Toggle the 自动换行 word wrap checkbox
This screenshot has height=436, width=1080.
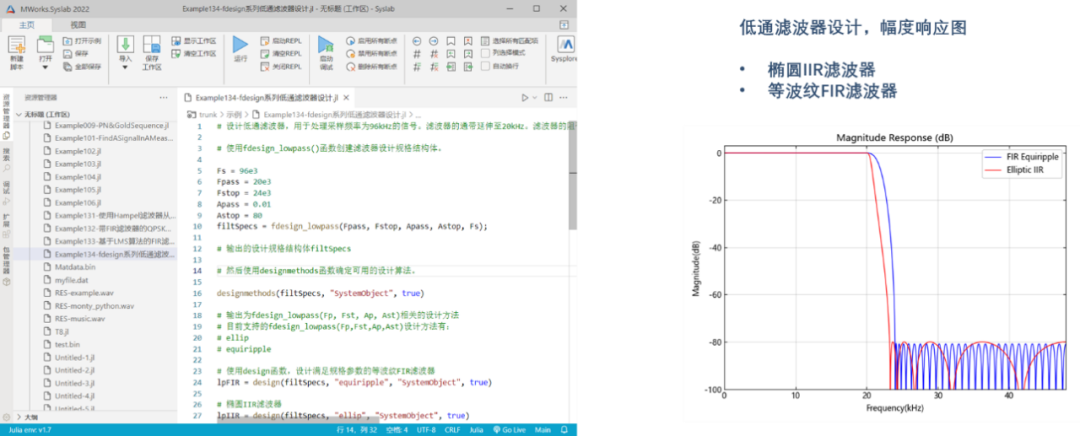tap(486, 65)
